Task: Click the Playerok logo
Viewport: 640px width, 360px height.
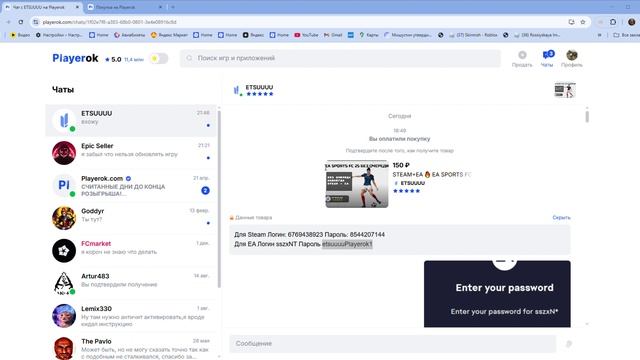Action: (x=75, y=58)
